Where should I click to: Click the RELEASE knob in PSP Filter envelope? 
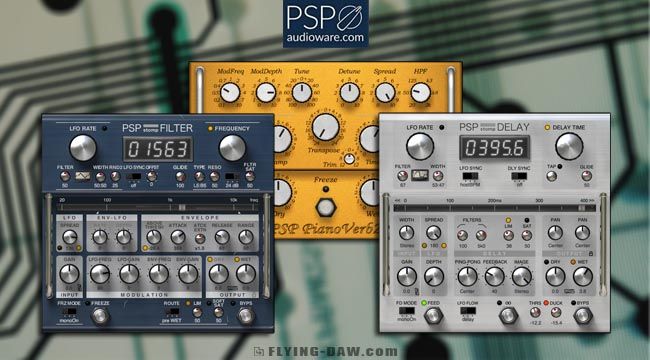(222, 237)
